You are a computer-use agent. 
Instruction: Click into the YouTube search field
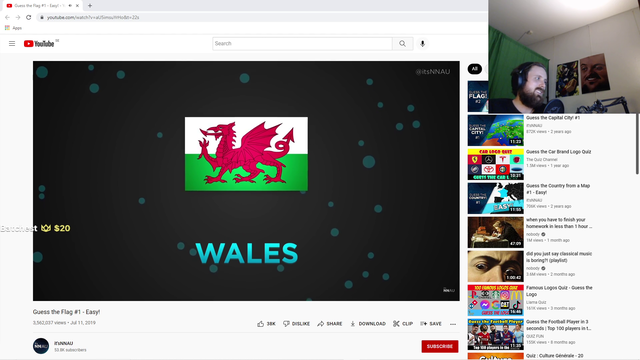pos(302,44)
